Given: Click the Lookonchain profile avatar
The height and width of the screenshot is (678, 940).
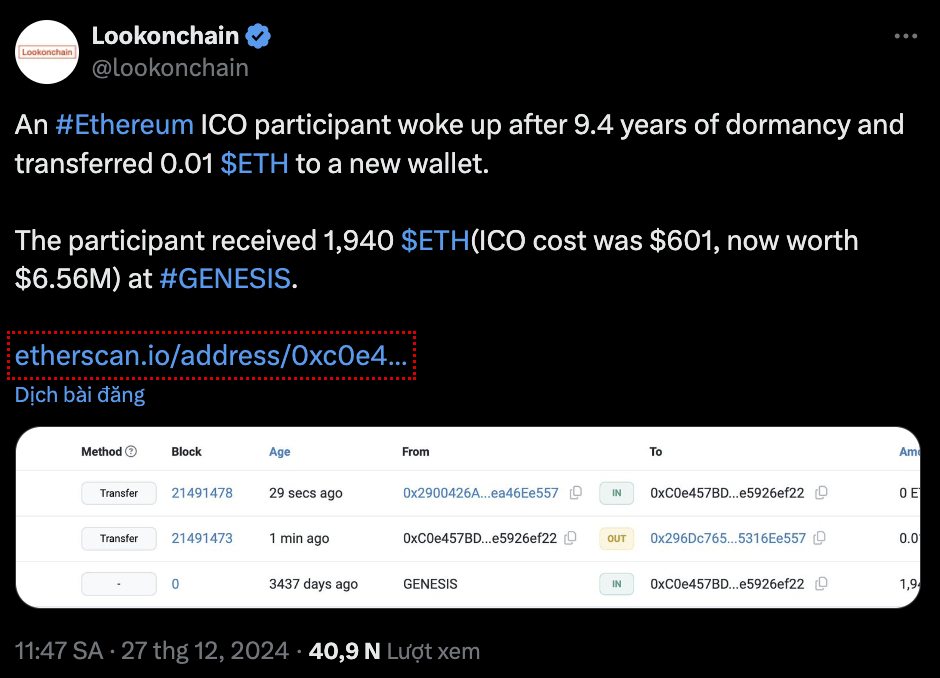Looking at the screenshot, I should (x=47, y=52).
